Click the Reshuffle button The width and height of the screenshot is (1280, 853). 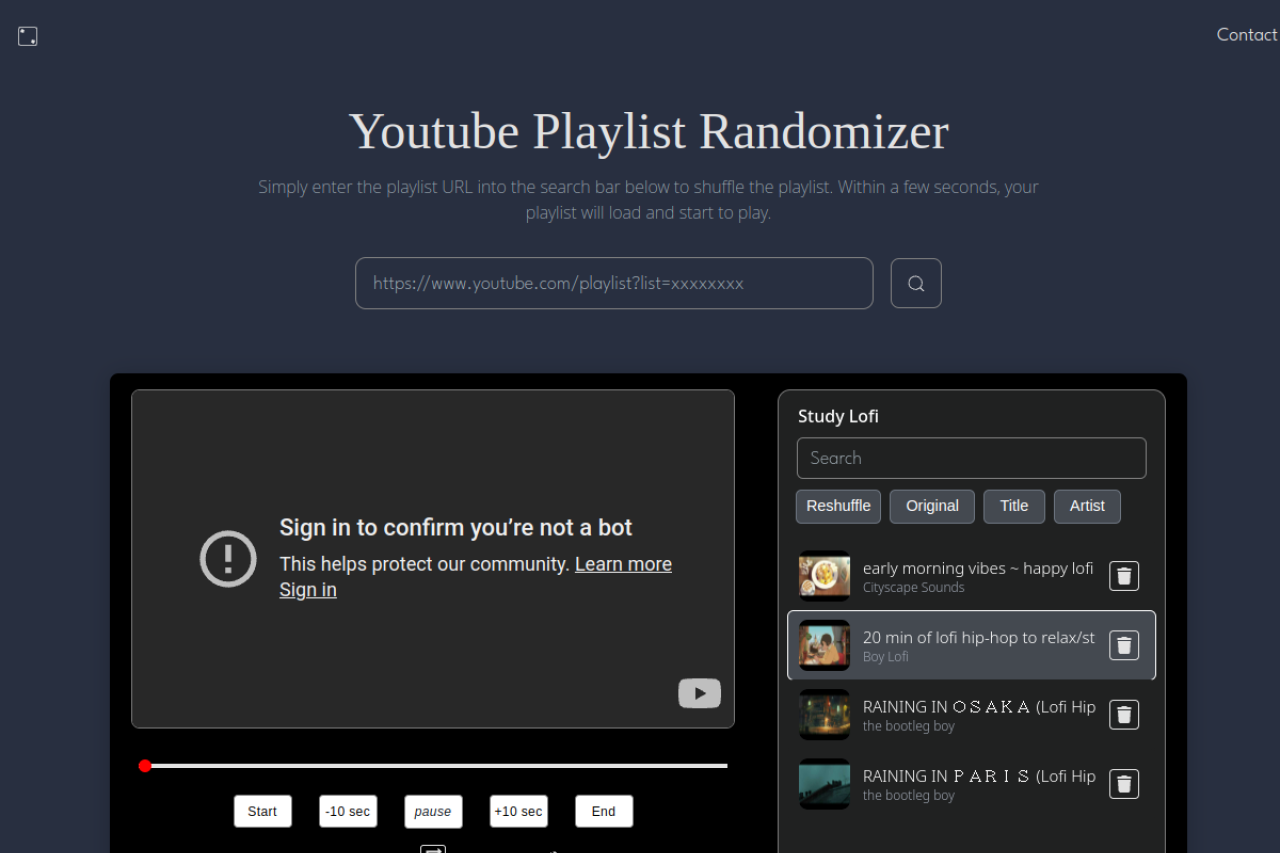coord(838,506)
